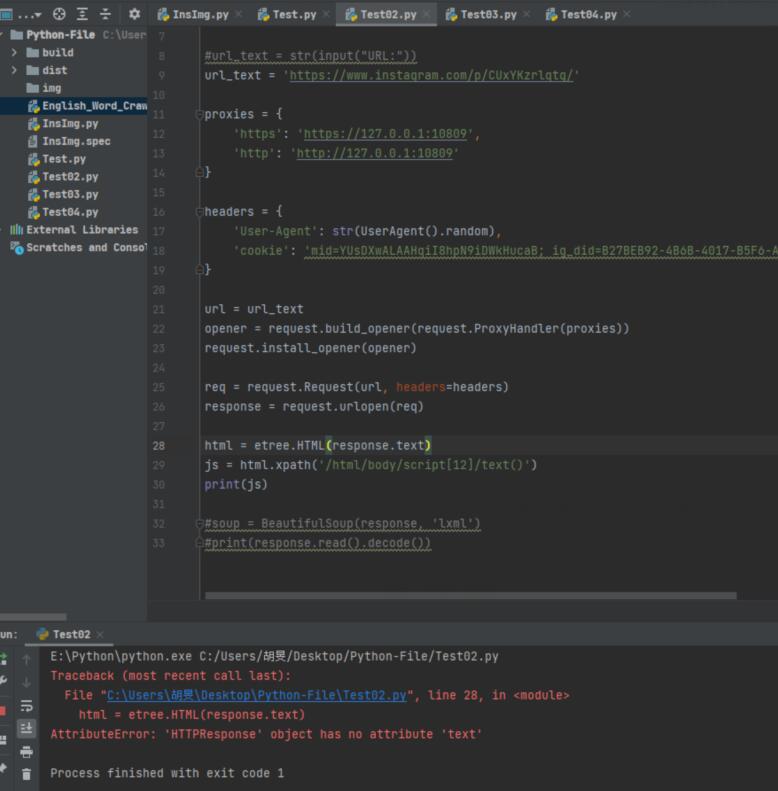Close the Test04.py editor tab
This screenshot has height=791, width=778.
tap(627, 15)
